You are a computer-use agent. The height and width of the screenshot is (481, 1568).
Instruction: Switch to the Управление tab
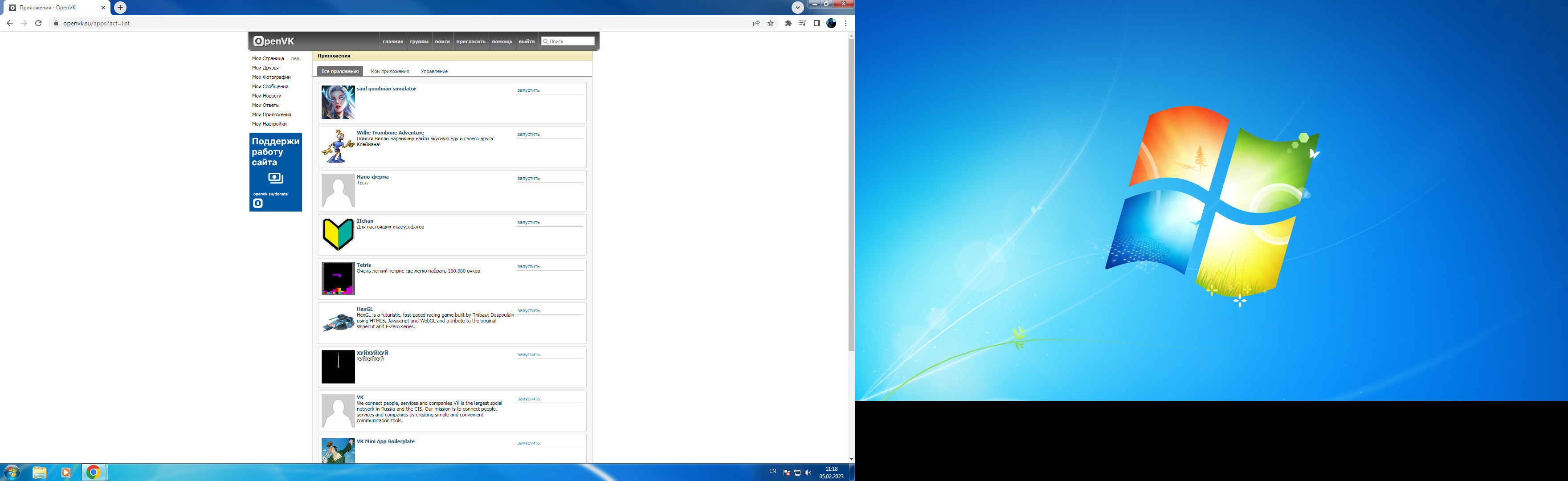pos(434,71)
